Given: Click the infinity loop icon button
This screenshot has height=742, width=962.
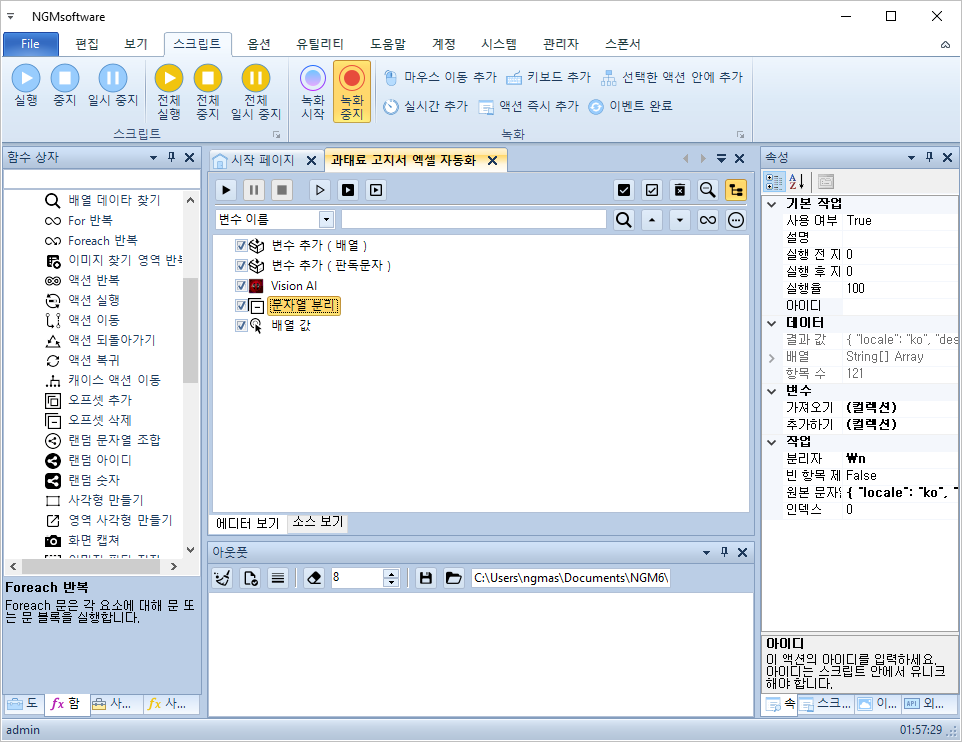Looking at the screenshot, I should pos(707,220).
